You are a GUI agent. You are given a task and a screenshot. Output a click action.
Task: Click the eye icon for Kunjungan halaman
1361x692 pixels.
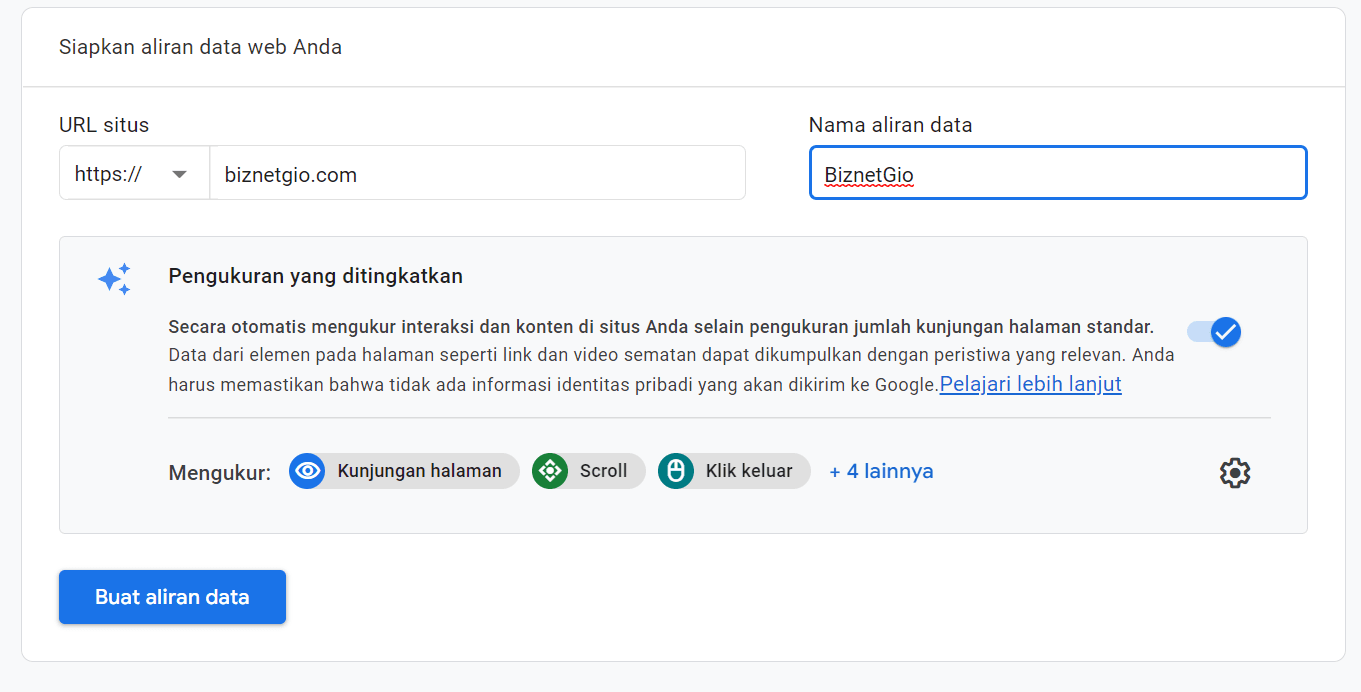pyautogui.click(x=308, y=471)
